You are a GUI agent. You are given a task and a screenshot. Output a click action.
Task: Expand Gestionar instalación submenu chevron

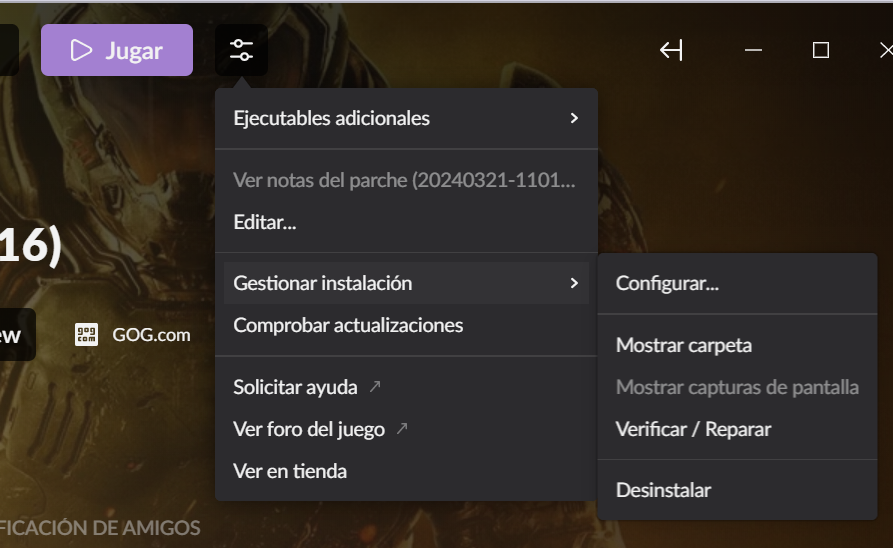pos(574,283)
